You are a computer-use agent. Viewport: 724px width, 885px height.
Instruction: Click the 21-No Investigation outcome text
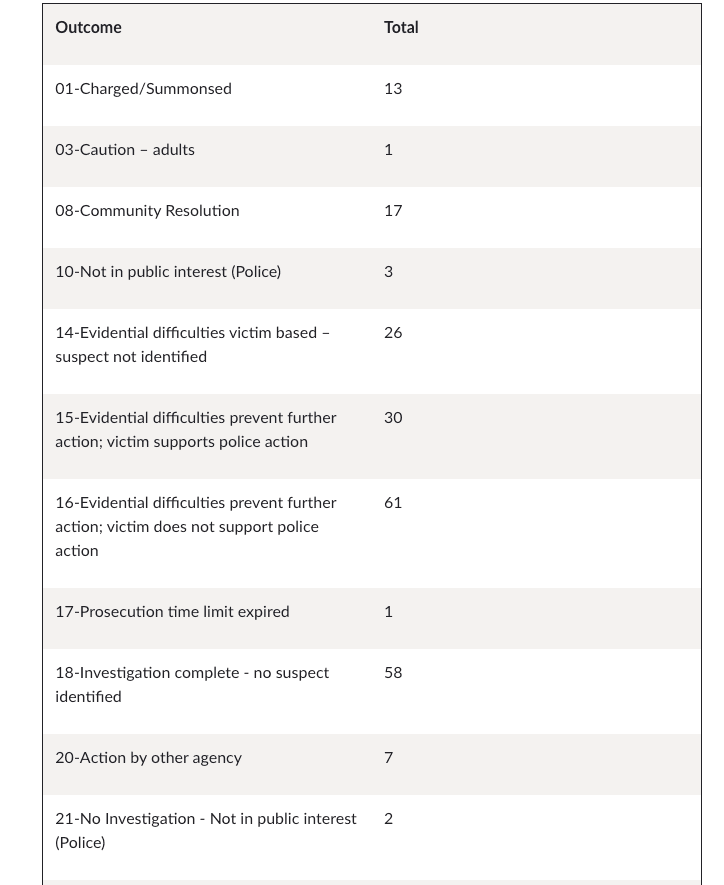coord(205,831)
